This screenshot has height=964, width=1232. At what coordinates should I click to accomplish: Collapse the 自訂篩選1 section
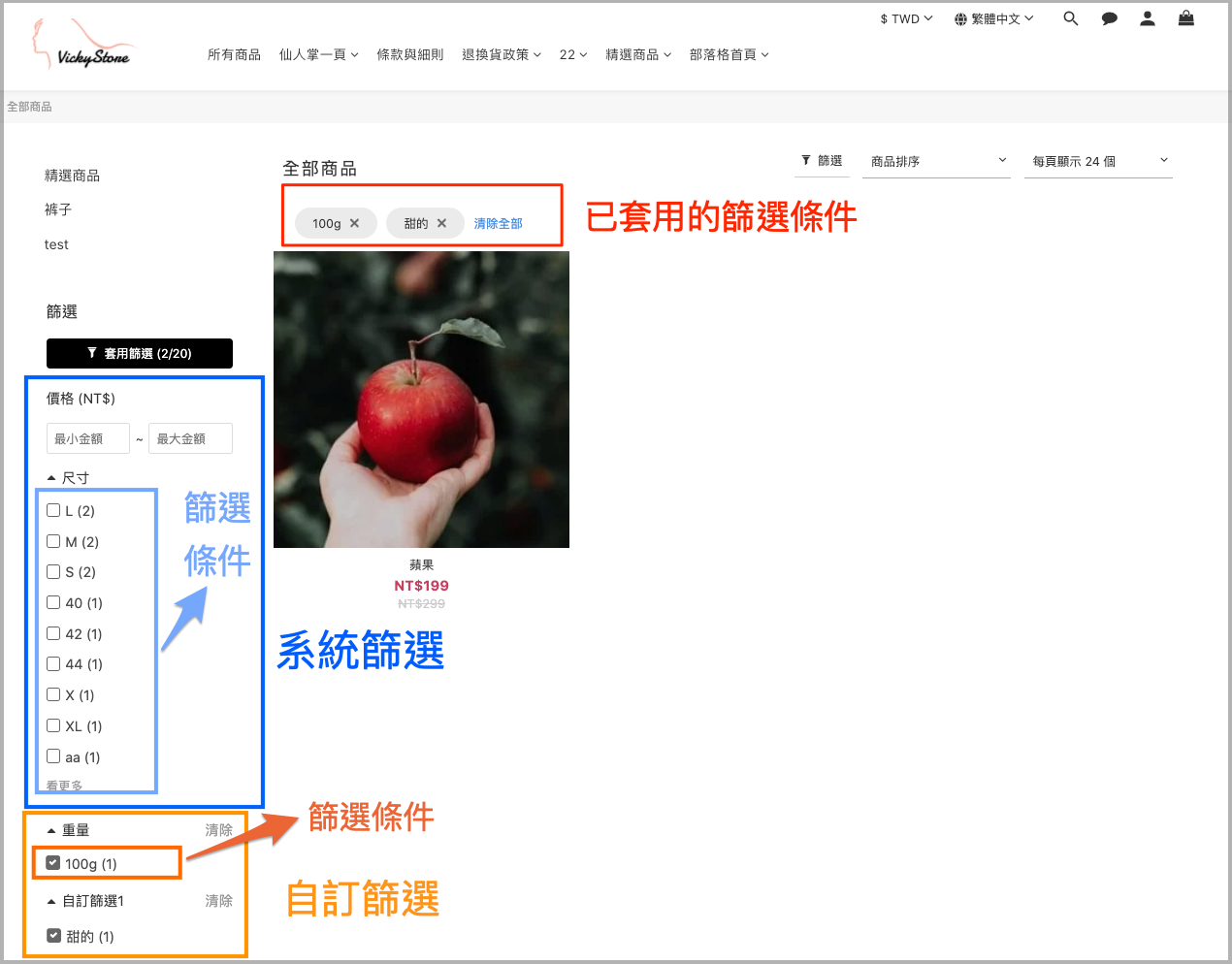85,901
